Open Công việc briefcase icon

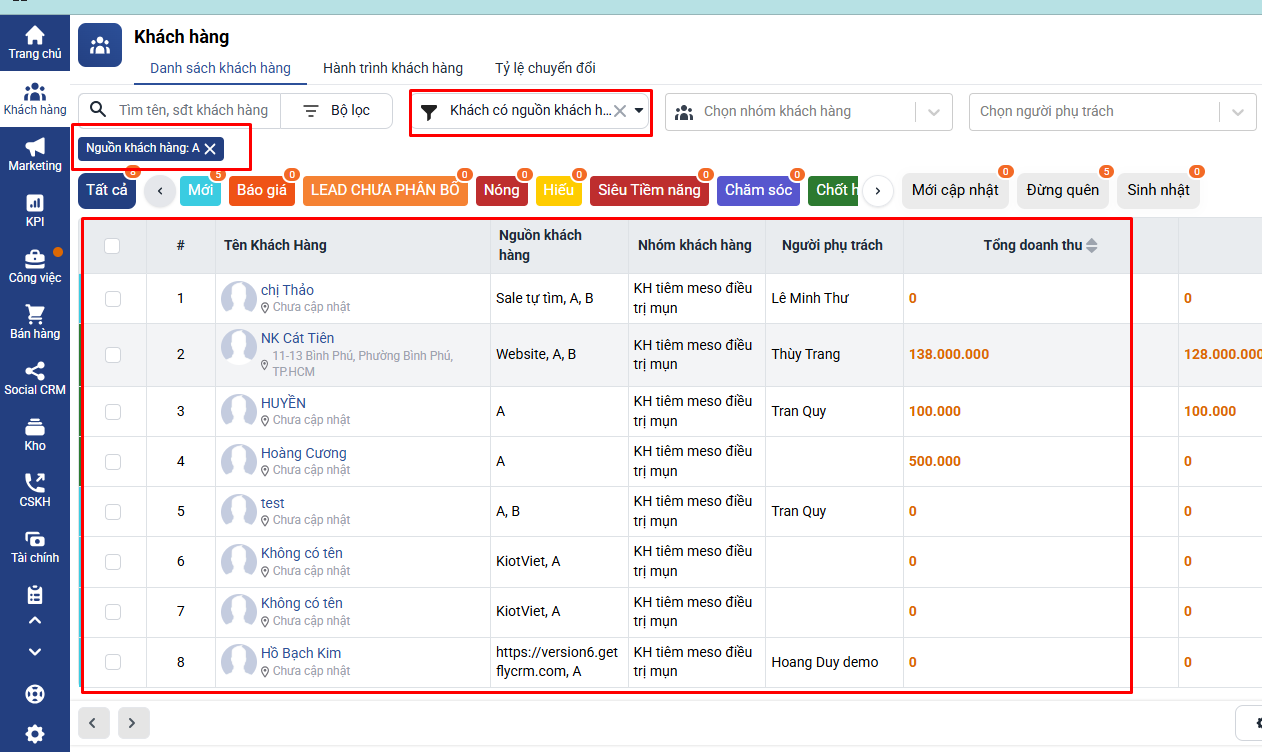[35, 260]
